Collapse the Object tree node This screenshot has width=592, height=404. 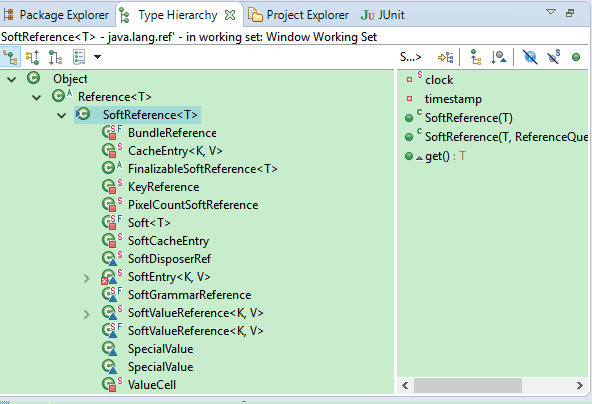click(12, 79)
